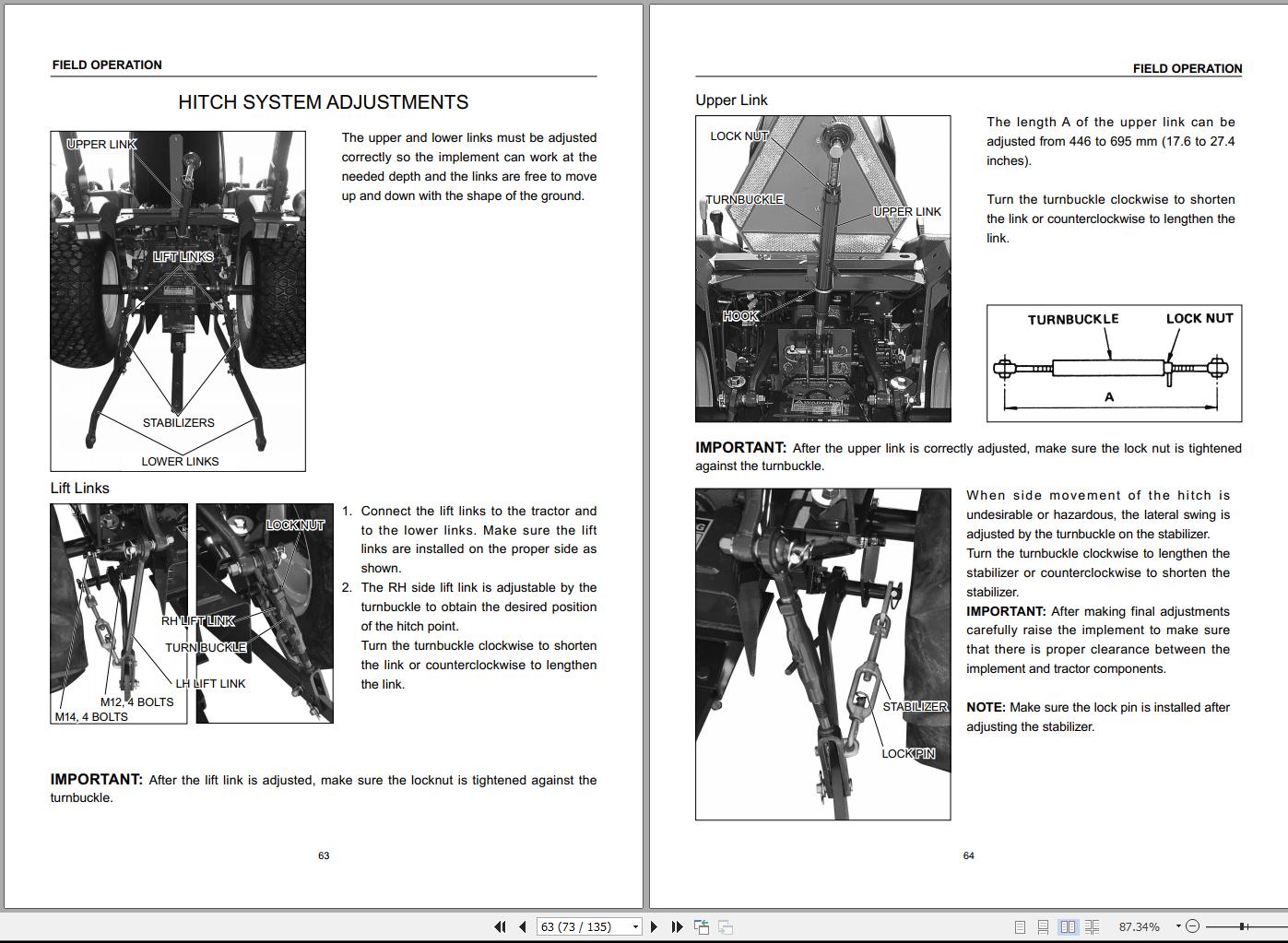Switch to continuous scrolling view
The width and height of the screenshot is (1288, 943).
(x=1044, y=926)
